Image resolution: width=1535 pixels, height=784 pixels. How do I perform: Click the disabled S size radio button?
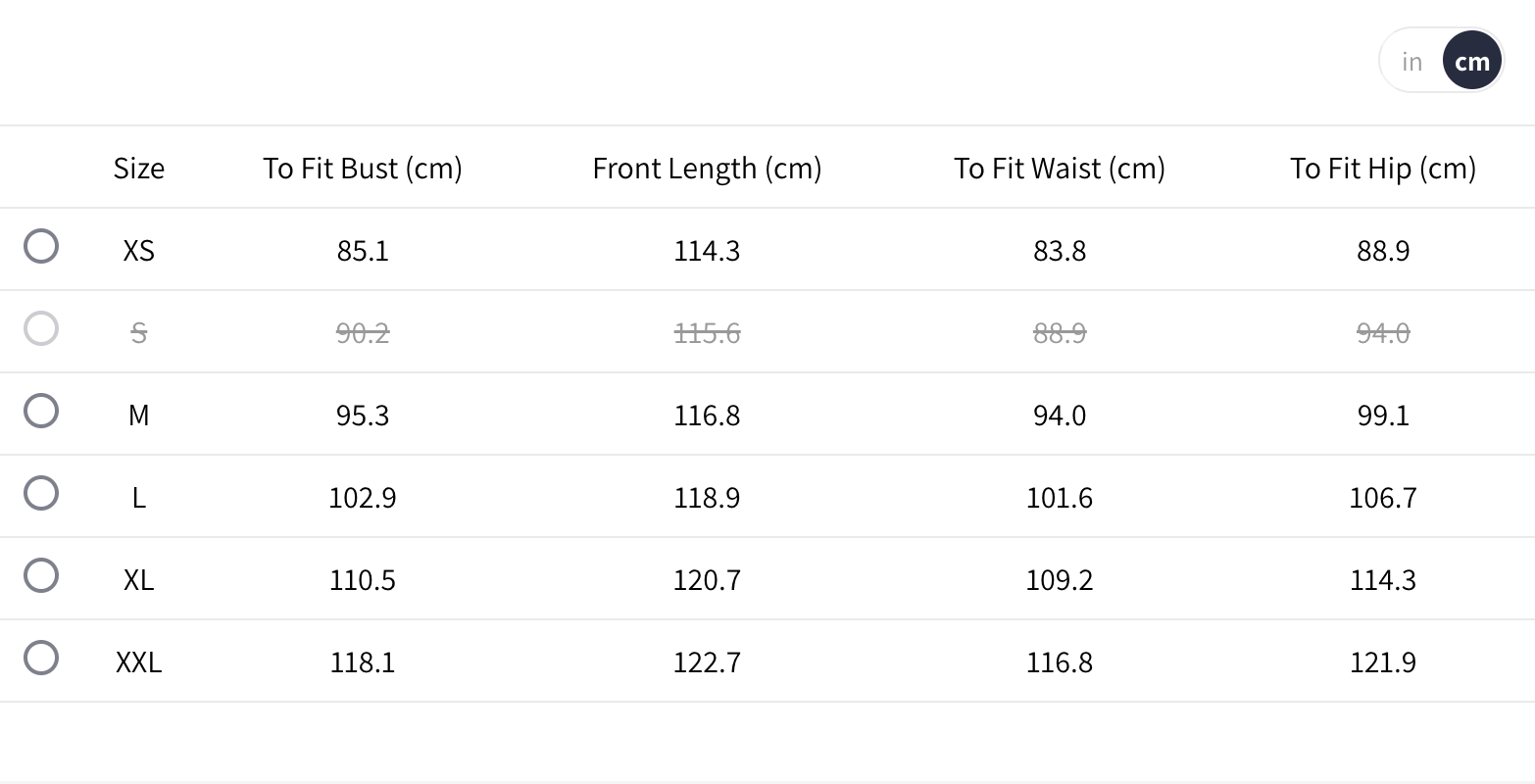pyautogui.click(x=41, y=328)
